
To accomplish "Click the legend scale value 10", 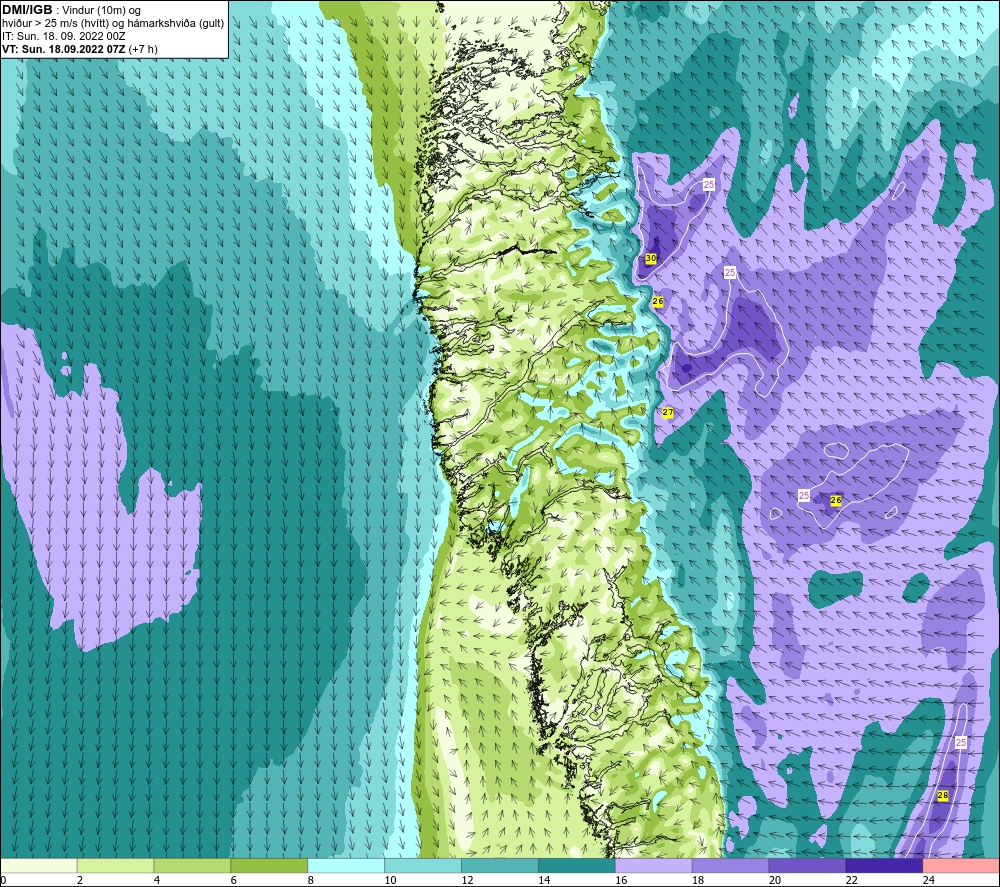I will [390, 880].
